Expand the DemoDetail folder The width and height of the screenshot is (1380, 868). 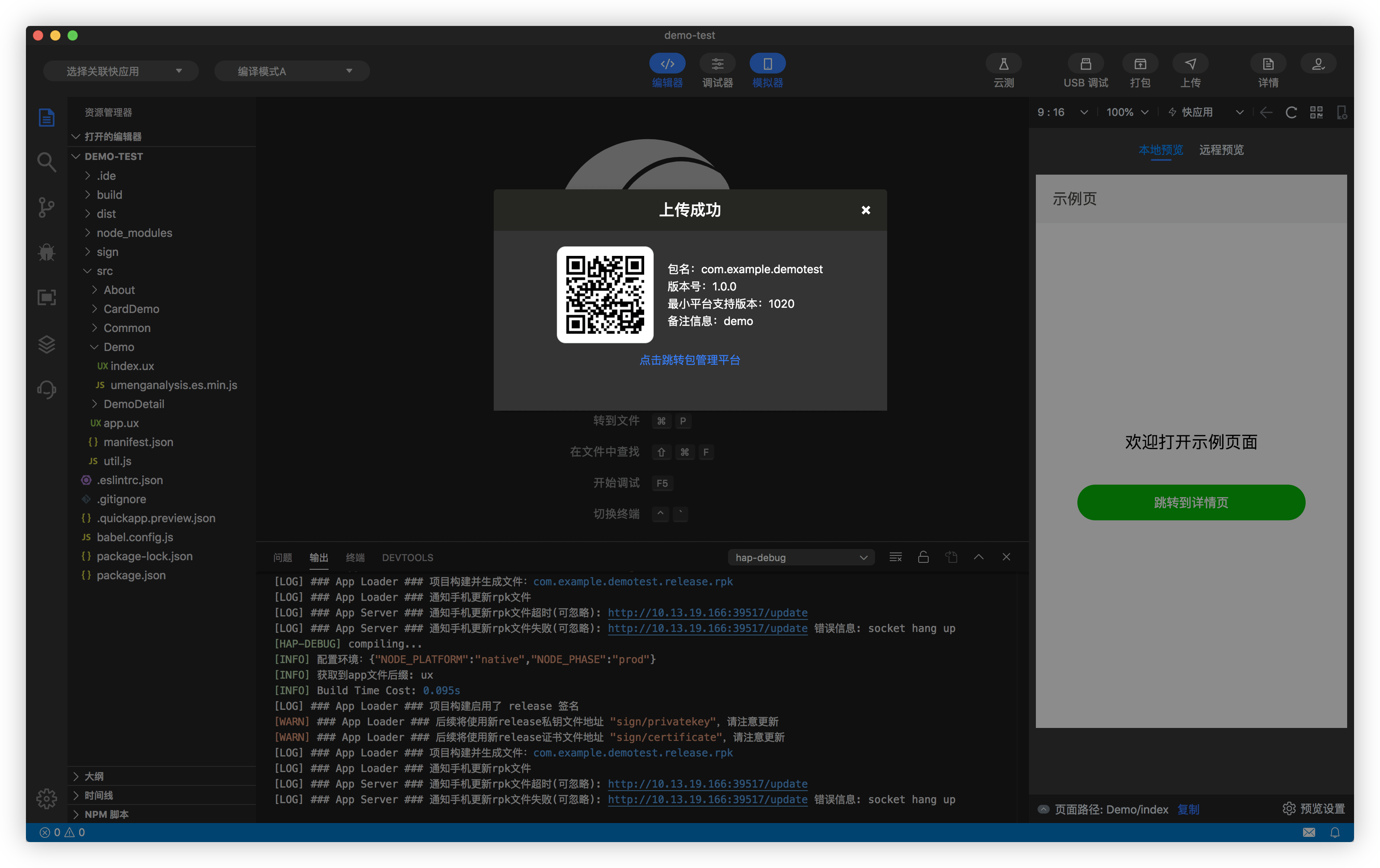(134, 404)
